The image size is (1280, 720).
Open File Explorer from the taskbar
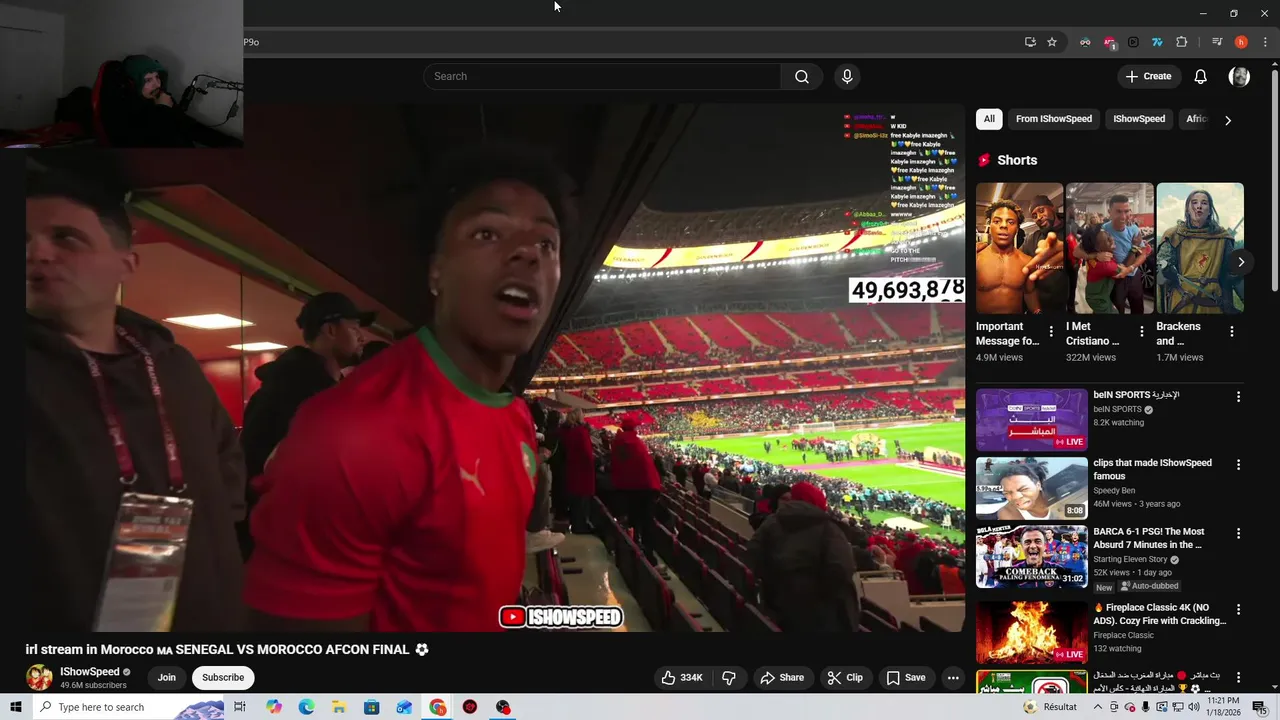click(x=339, y=707)
